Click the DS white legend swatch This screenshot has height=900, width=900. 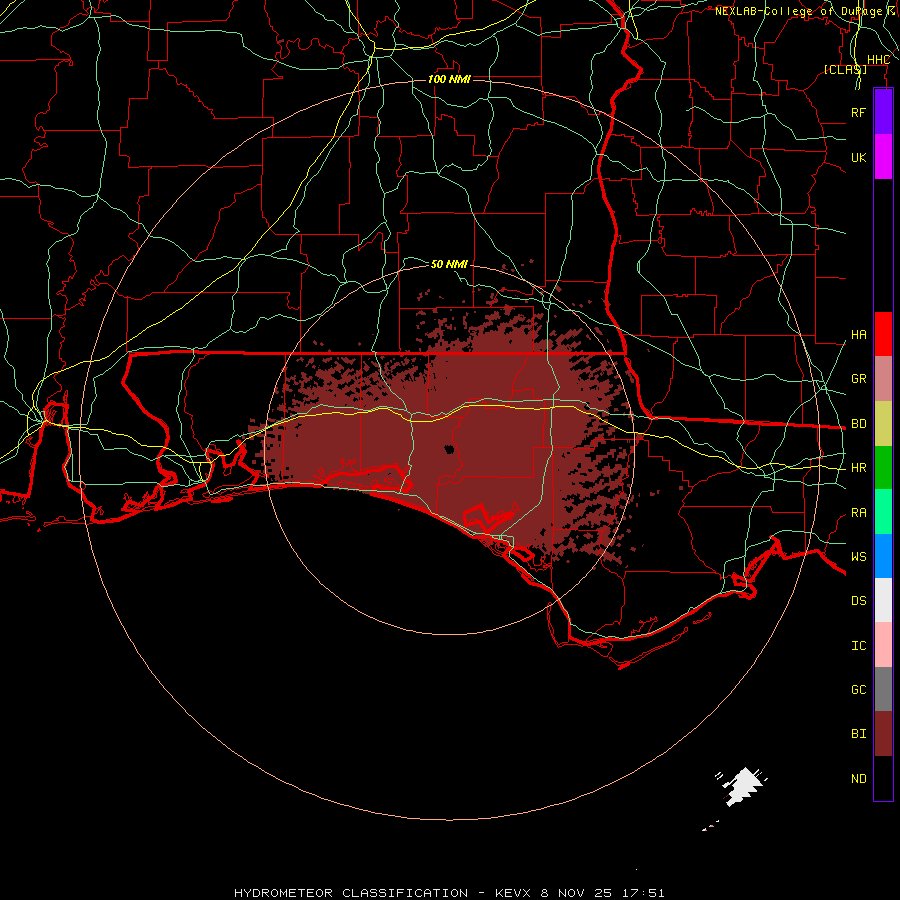pyautogui.click(x=883, y=600)
